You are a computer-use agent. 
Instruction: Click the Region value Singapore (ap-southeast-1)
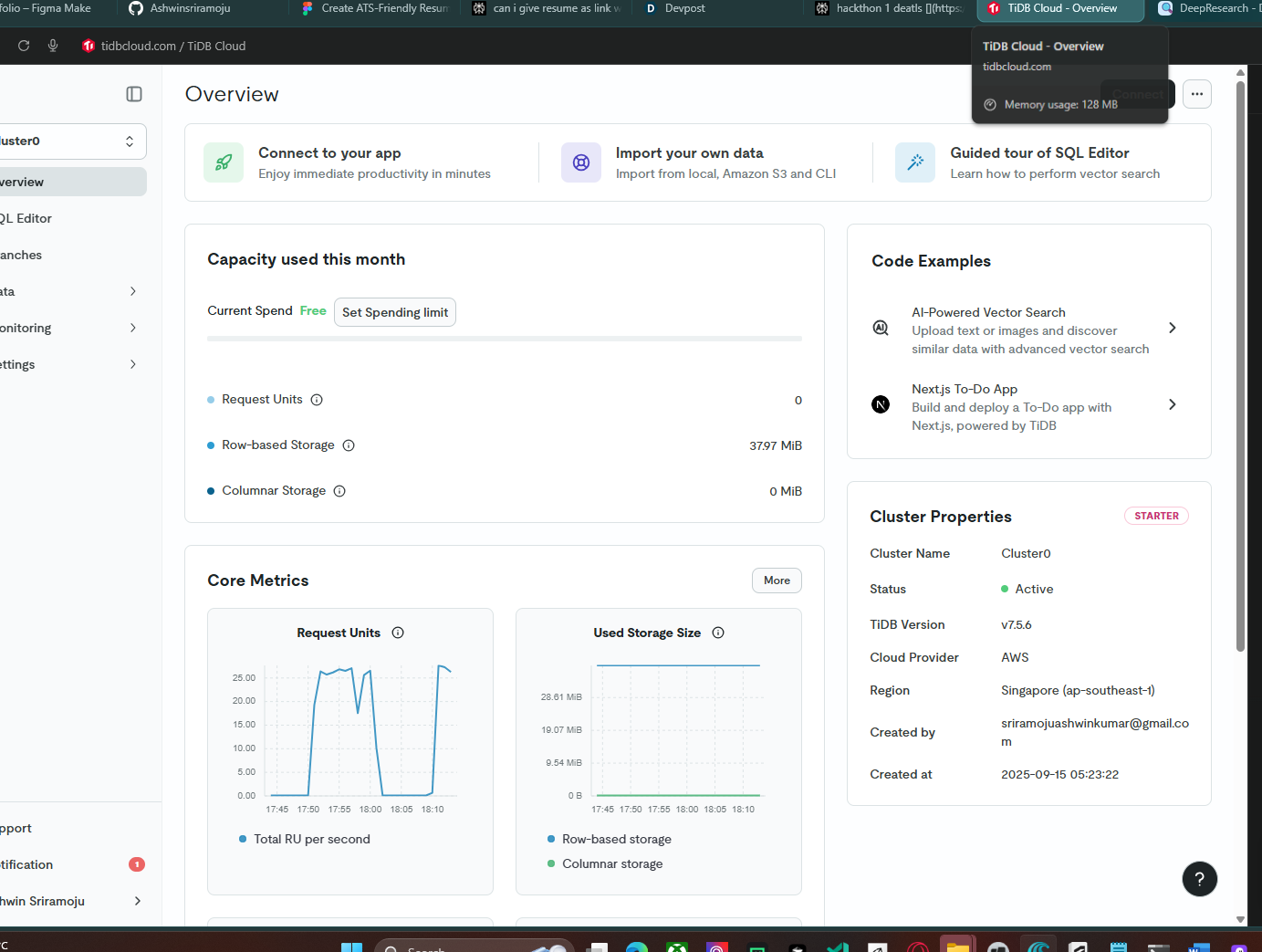(1078, 690)
